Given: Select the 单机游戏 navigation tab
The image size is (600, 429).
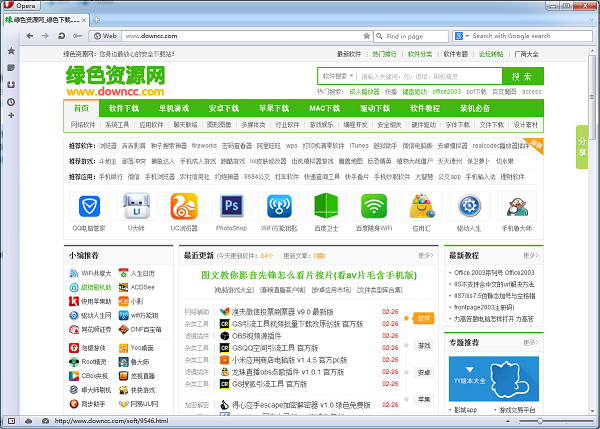Looking at the screenshot, I should (x=174, y=108).
